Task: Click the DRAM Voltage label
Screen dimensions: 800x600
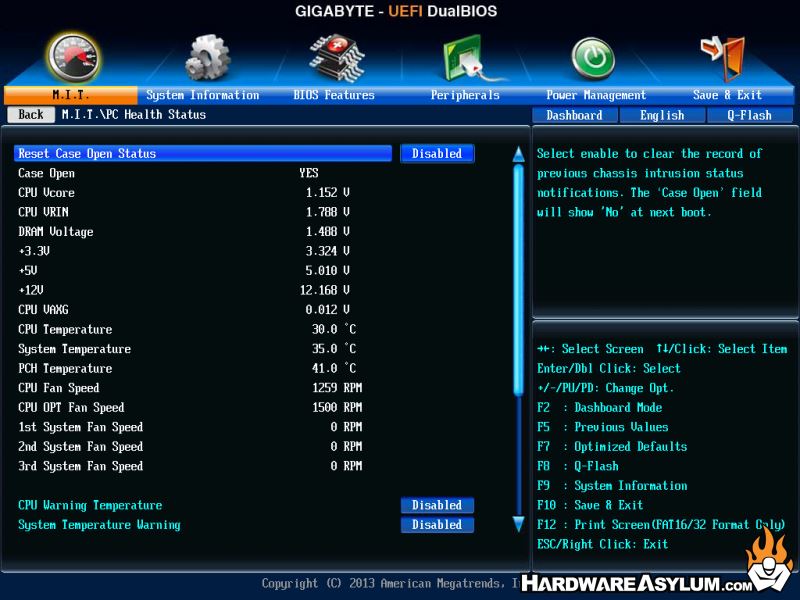Action: coord(56,232)
